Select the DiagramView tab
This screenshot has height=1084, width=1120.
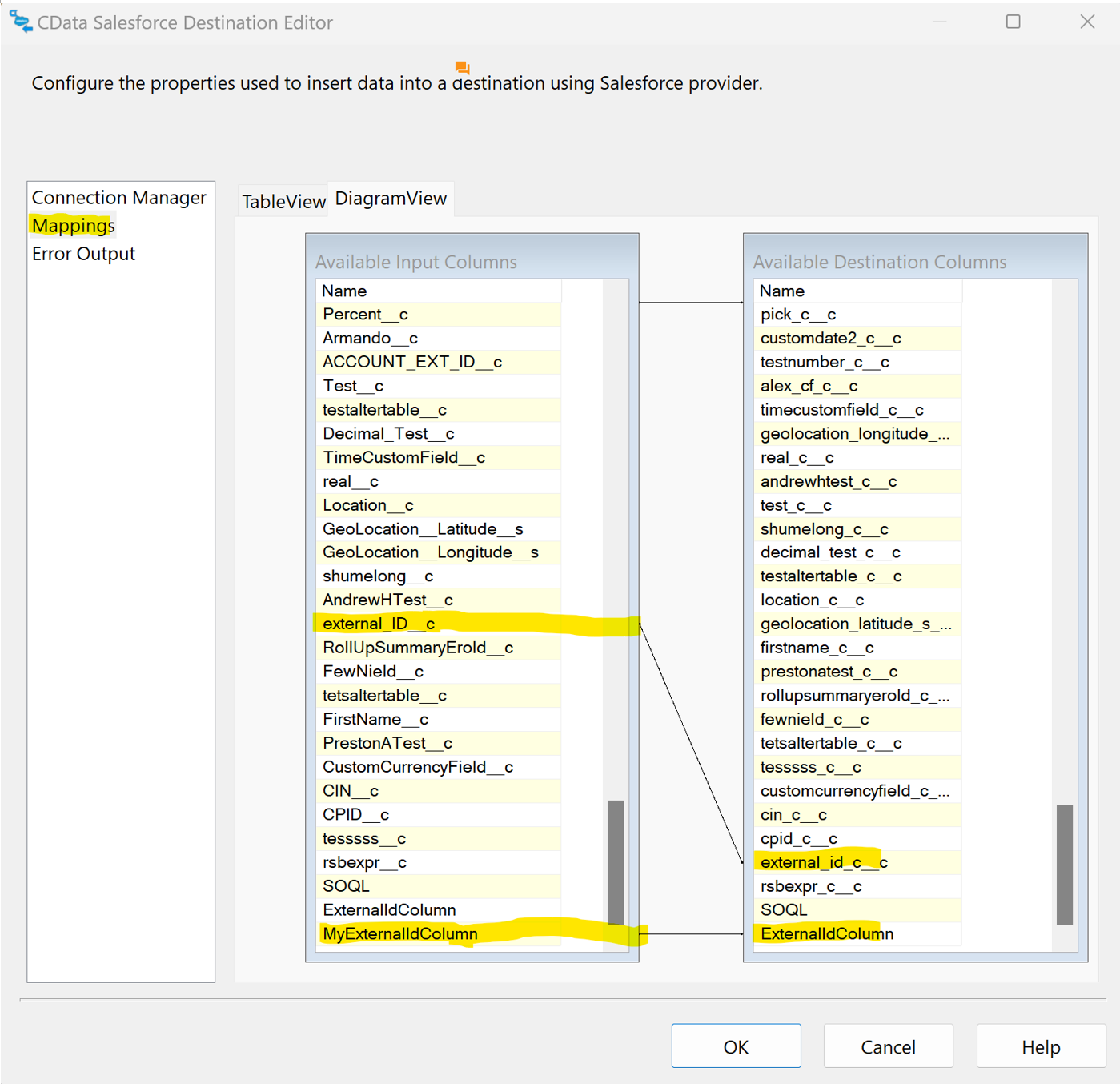pos(391,199)
